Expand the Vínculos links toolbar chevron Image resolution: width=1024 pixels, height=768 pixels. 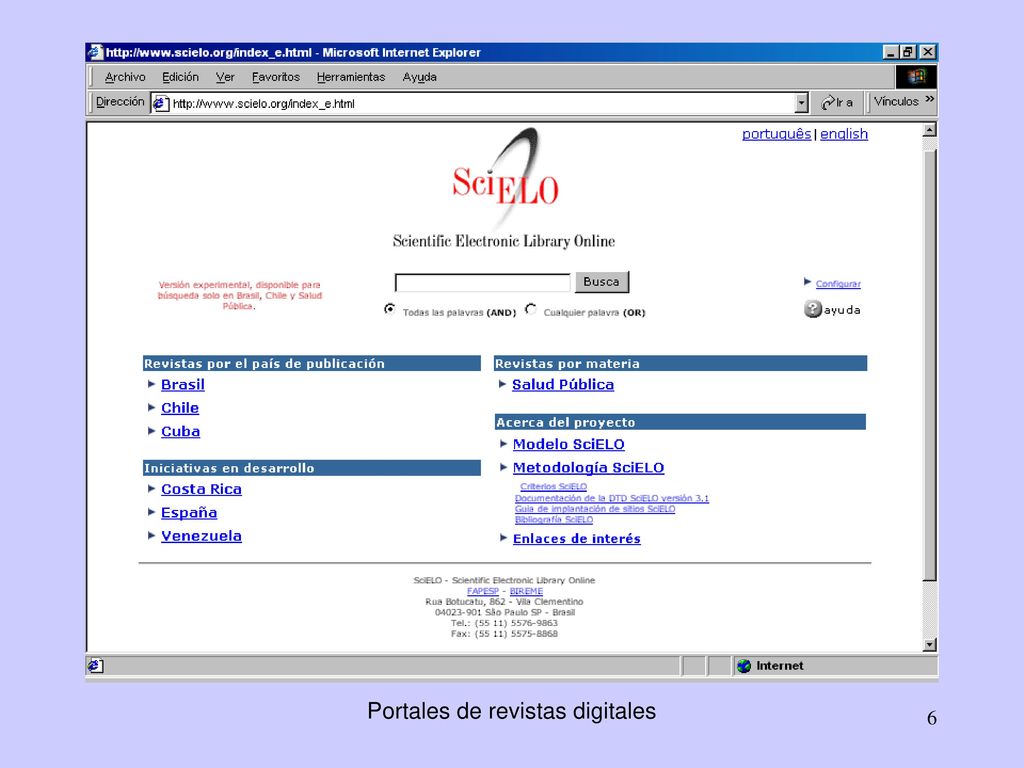929,99
